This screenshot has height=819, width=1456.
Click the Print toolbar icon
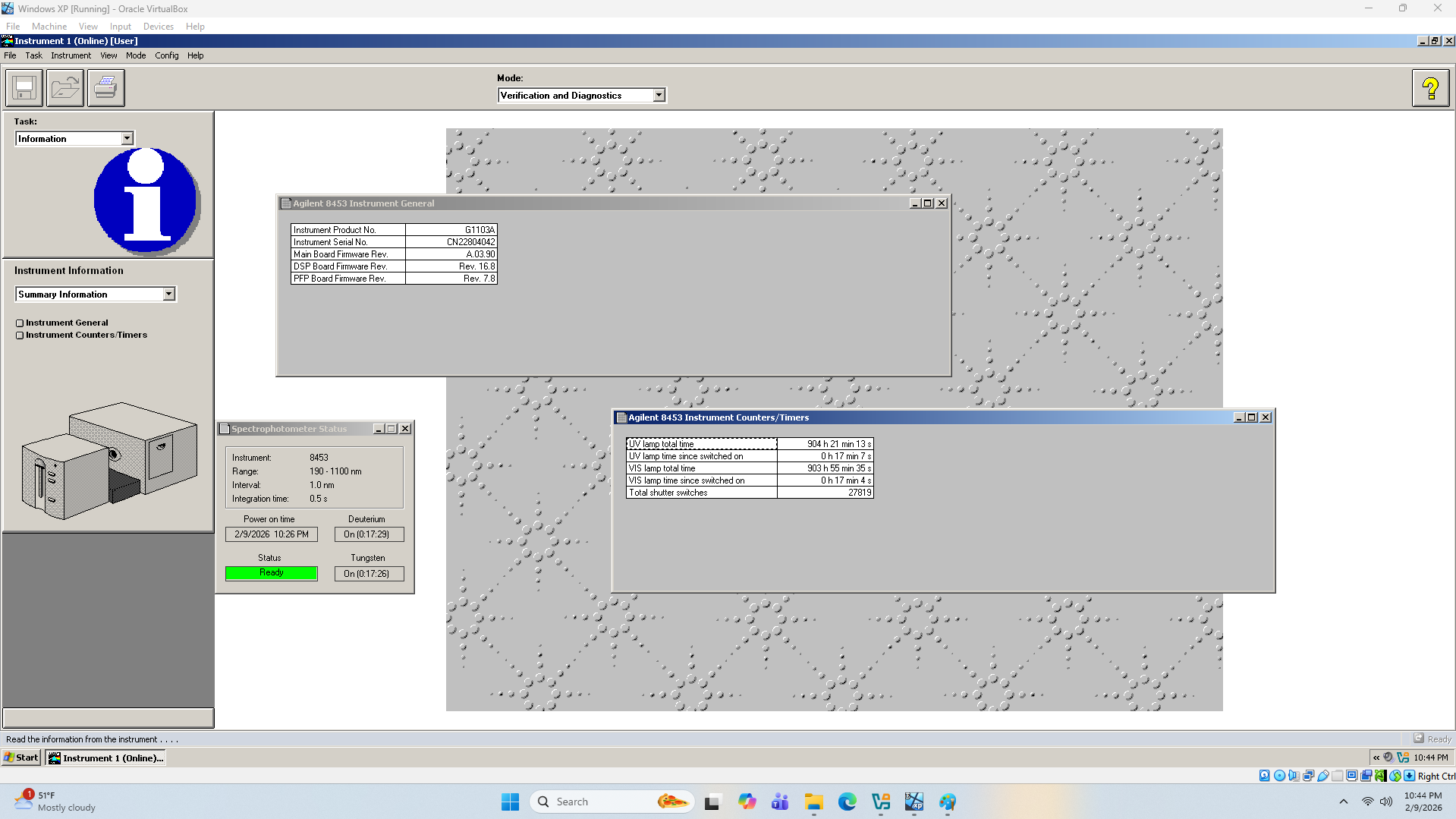click(x=106, y=88)
